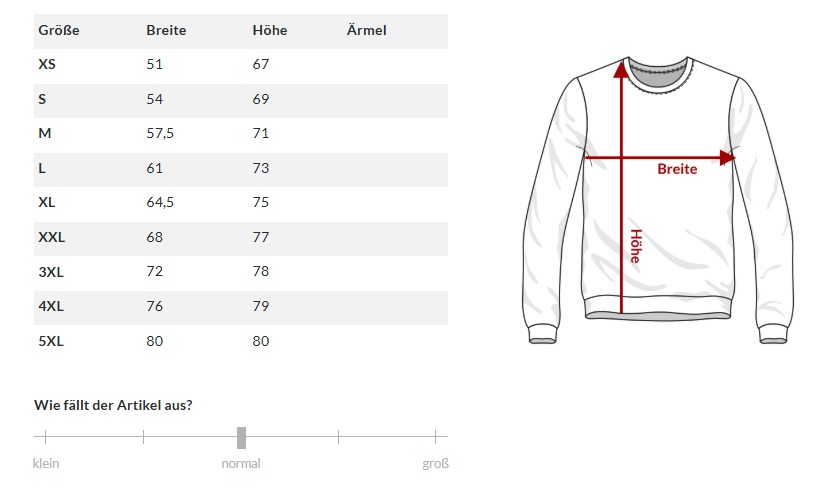Click the red Breite label on sweatshirt

point(677,169)
